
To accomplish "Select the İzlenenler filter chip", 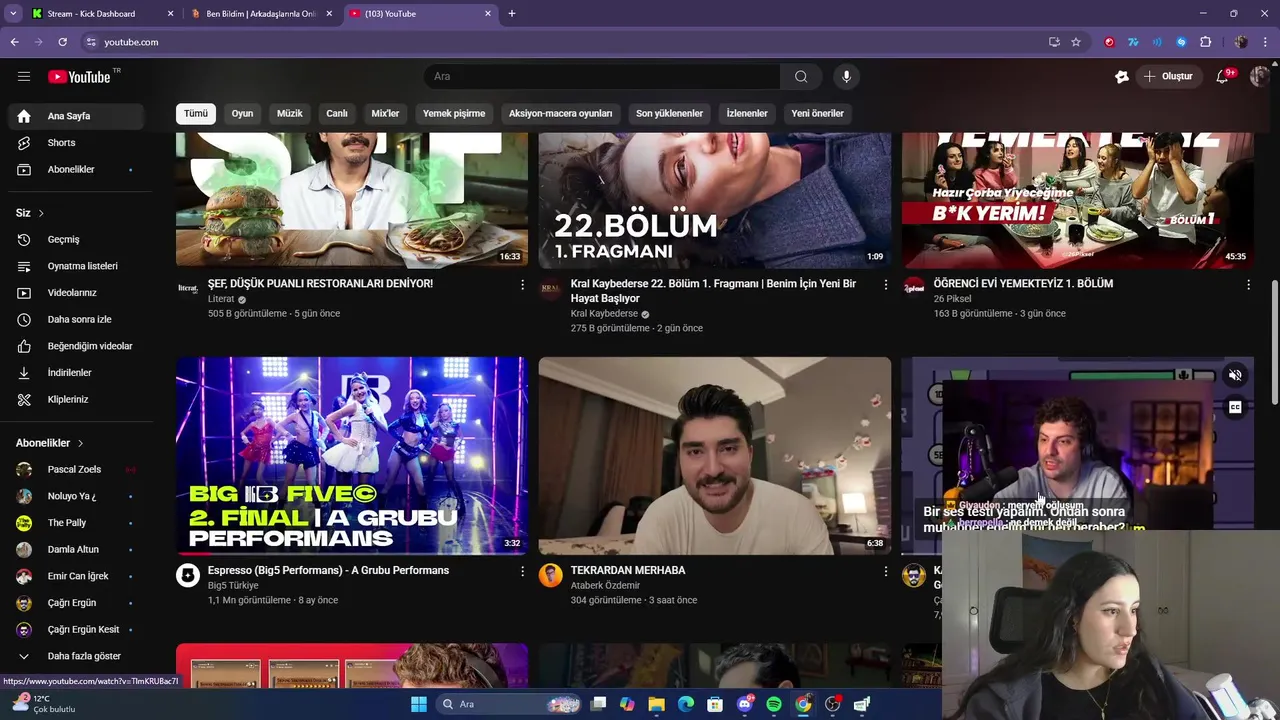I will tap(747, 113).
